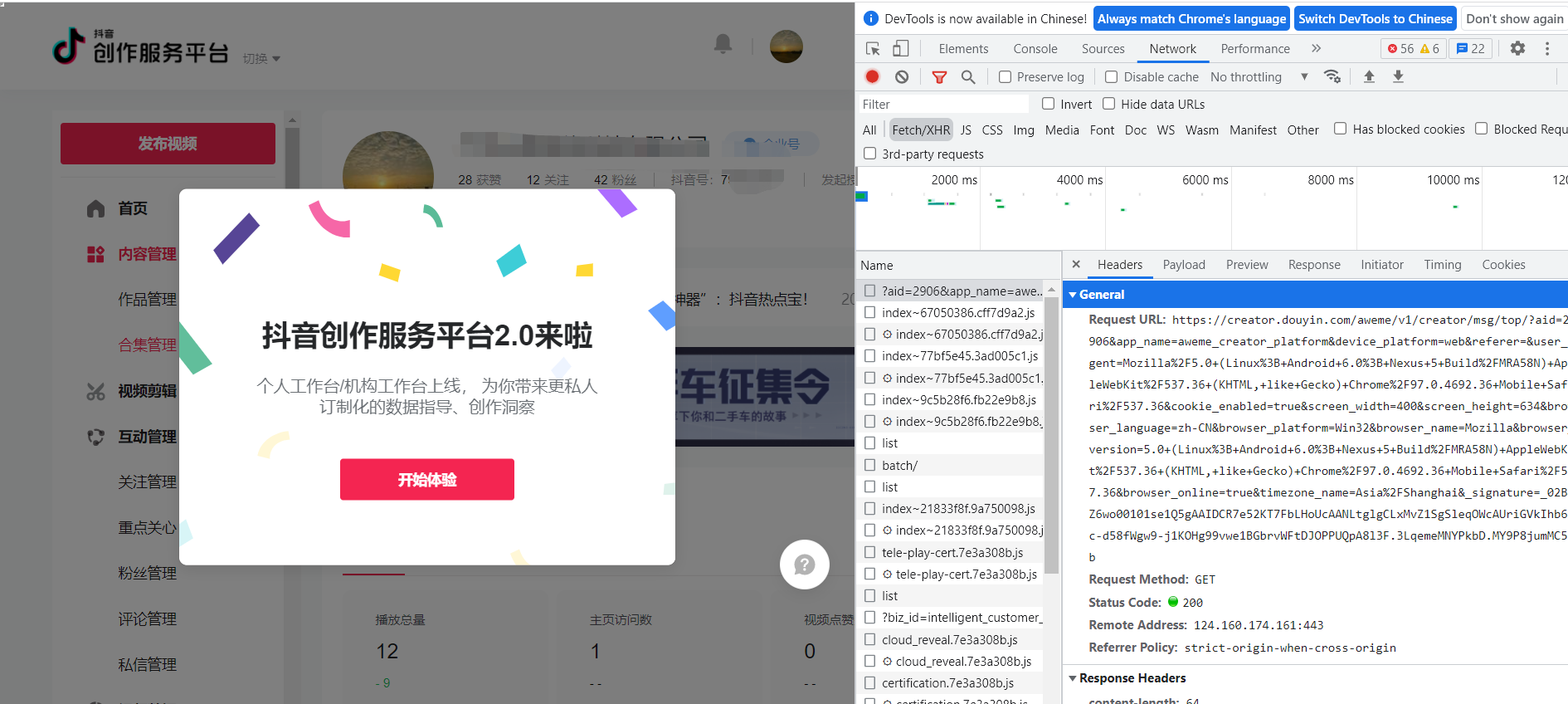Open network search magnifier
Viewport: 1568px width, 704px height.
coord(968,76)
